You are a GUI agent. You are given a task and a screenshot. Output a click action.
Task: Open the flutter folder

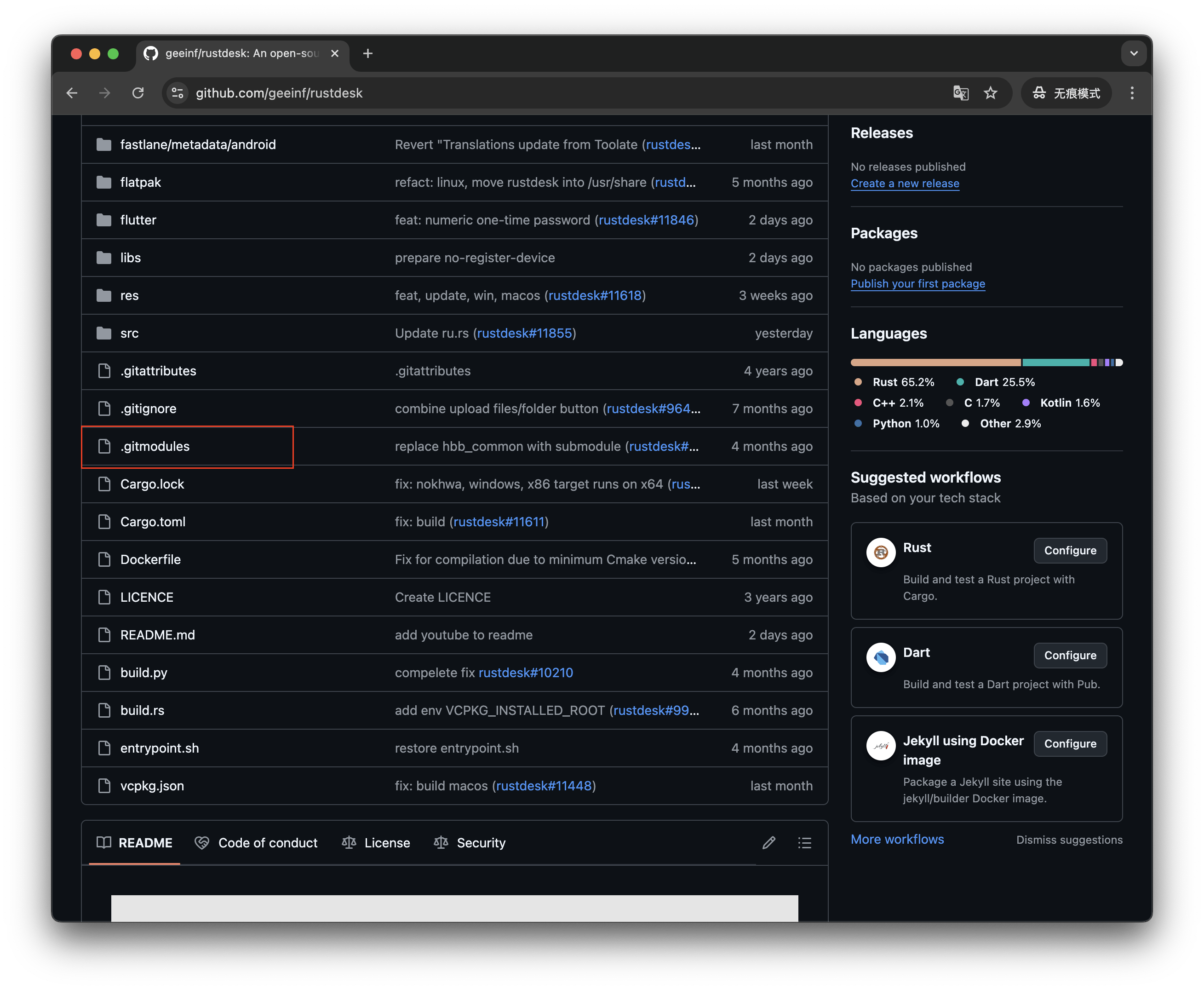[138, 220]
